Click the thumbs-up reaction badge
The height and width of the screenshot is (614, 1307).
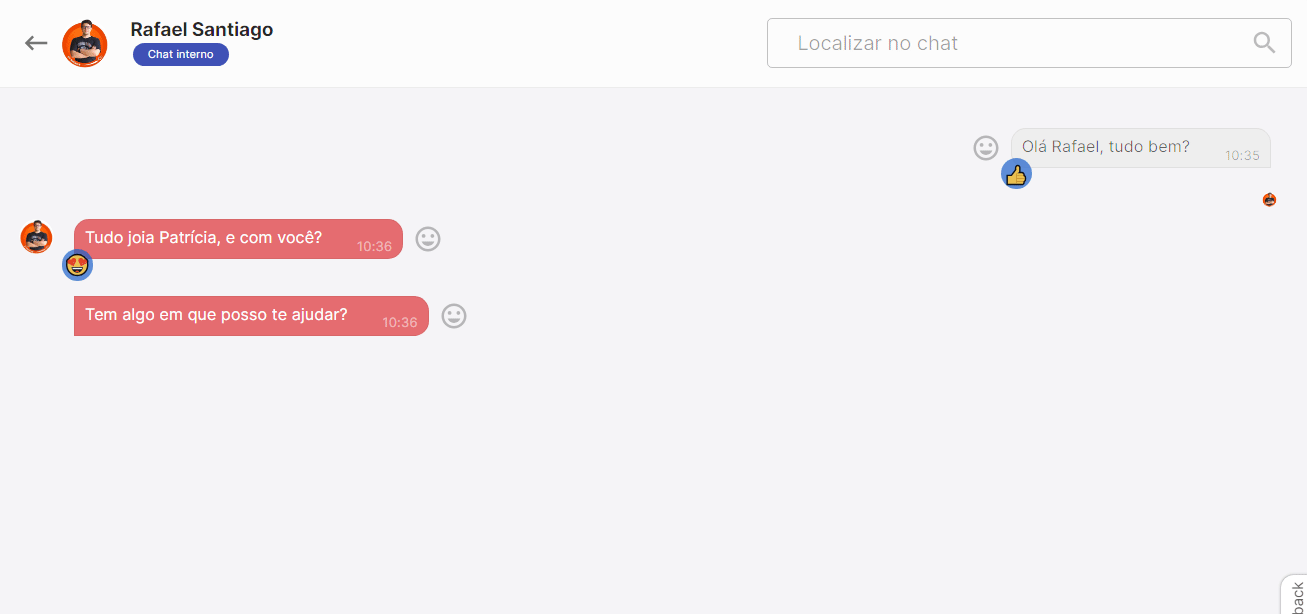1016,174
